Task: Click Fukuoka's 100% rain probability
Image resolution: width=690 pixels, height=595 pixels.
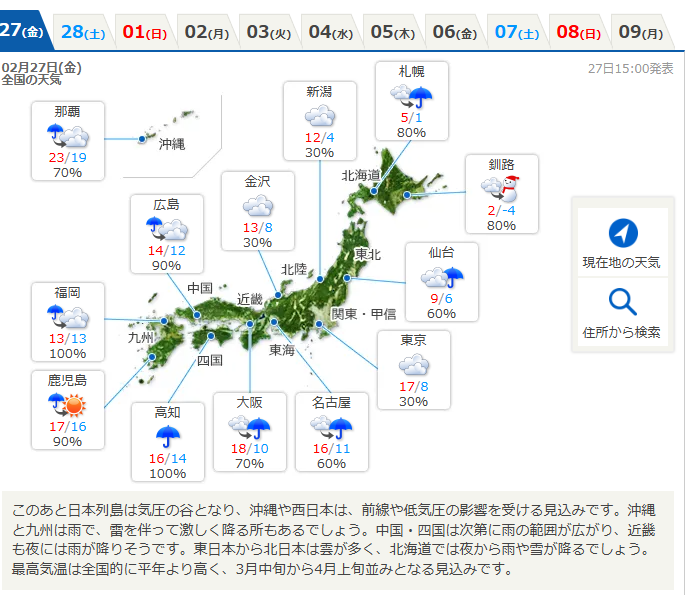Action: 68,353
